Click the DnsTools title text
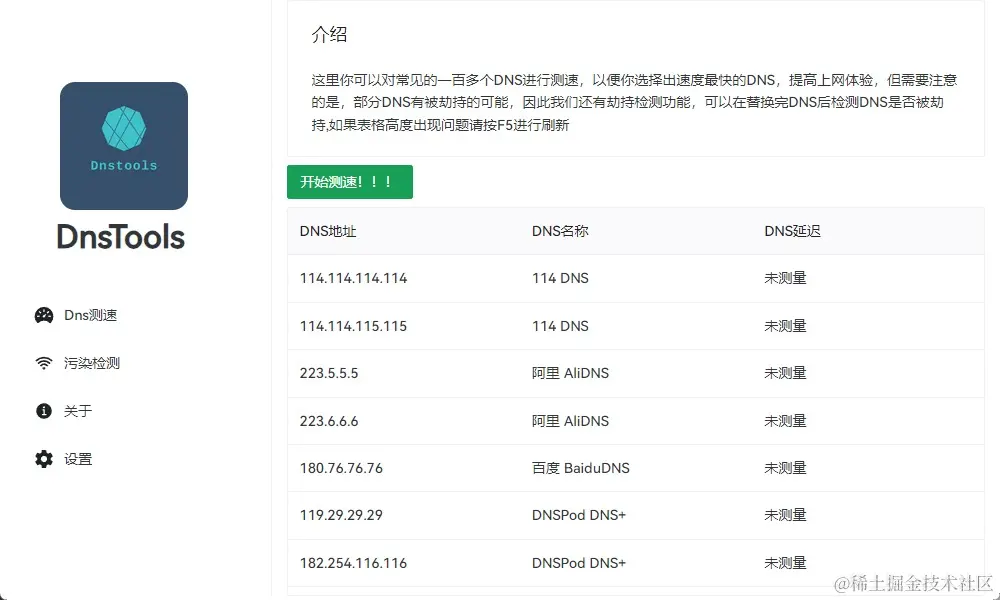This screenshot has height=600, width=1000. 121,237
